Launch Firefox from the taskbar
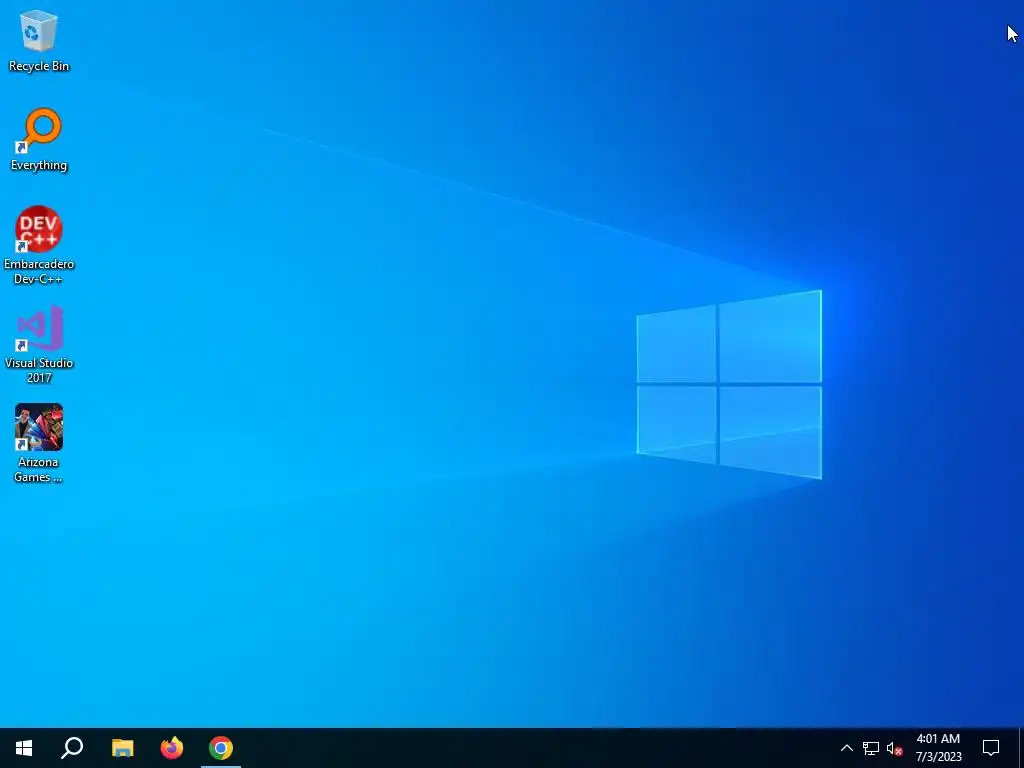The width and height of the screenshot is (1024, 768). click(x=172, y=748)
